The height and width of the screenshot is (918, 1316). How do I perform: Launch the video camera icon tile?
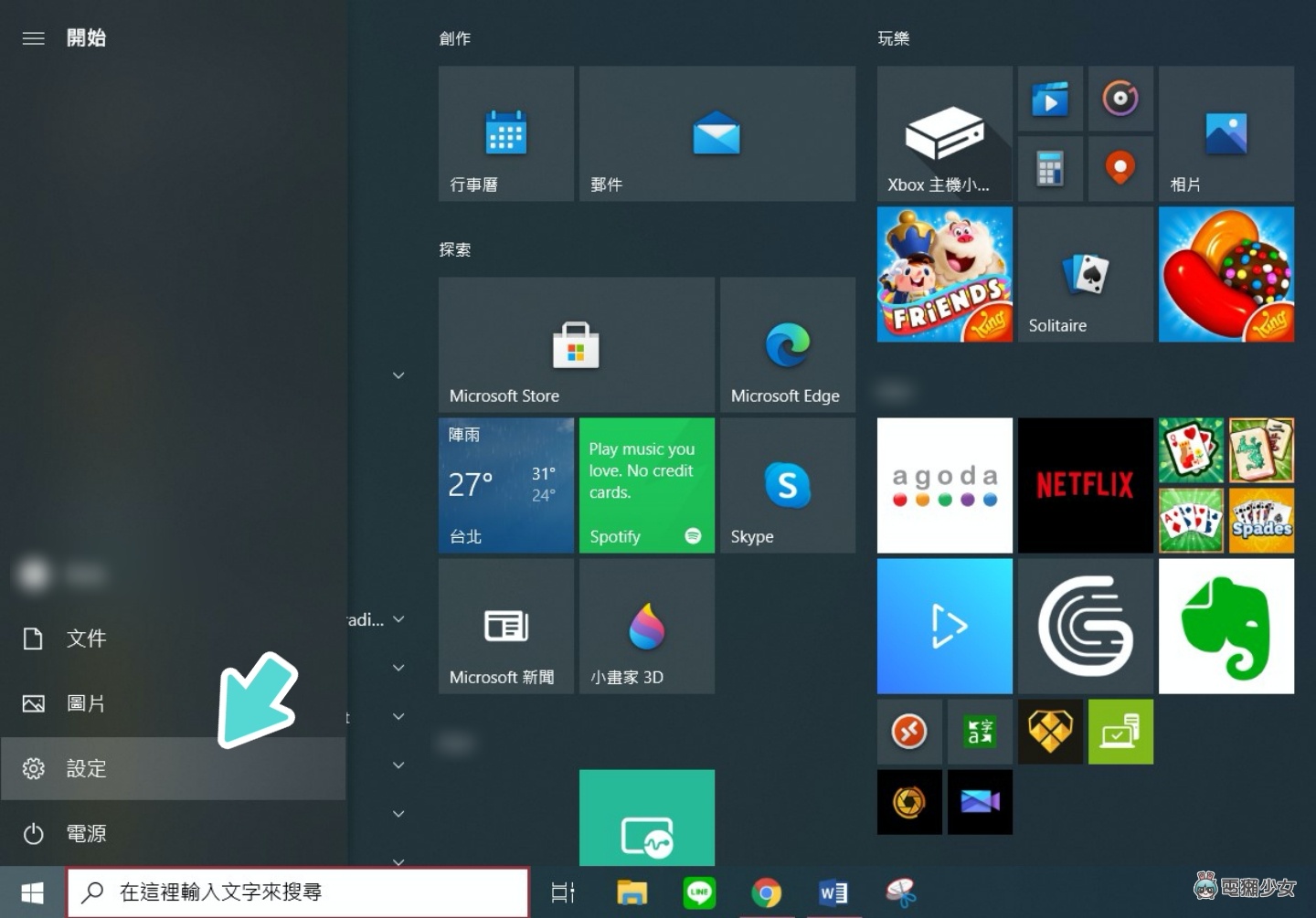click(x=980, y=802)
